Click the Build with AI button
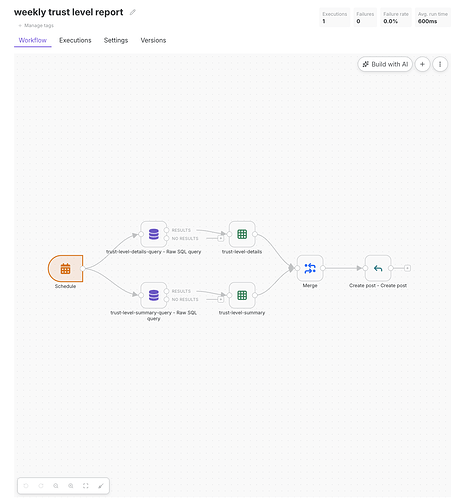 pos(385,64)
